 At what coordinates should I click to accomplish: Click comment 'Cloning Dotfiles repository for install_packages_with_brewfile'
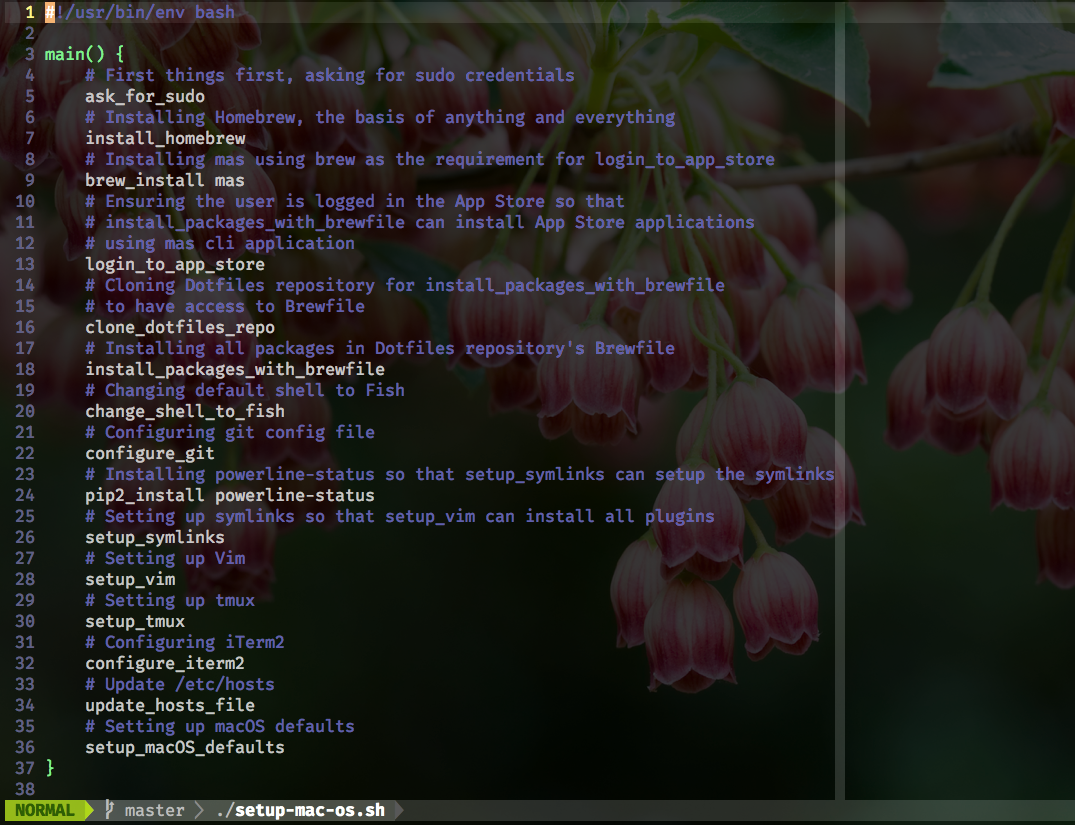pos(404,285)
